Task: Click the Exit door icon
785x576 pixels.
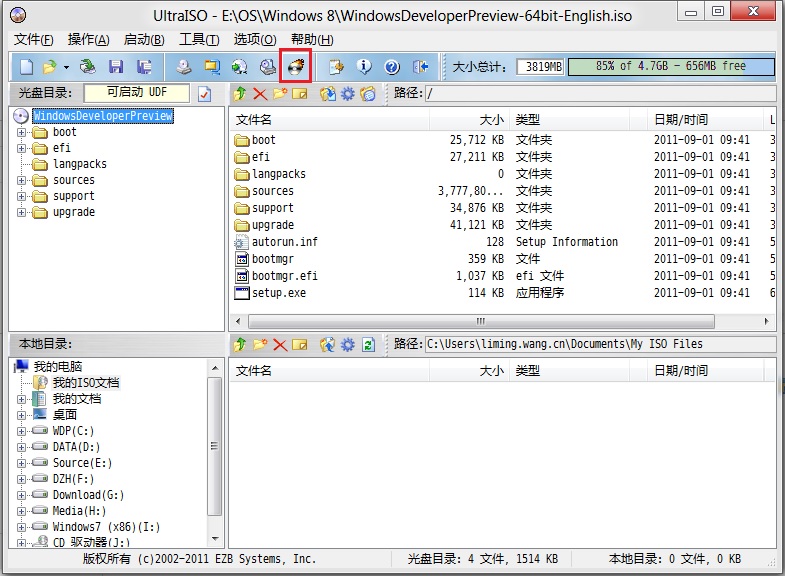Action: point(421,67)
